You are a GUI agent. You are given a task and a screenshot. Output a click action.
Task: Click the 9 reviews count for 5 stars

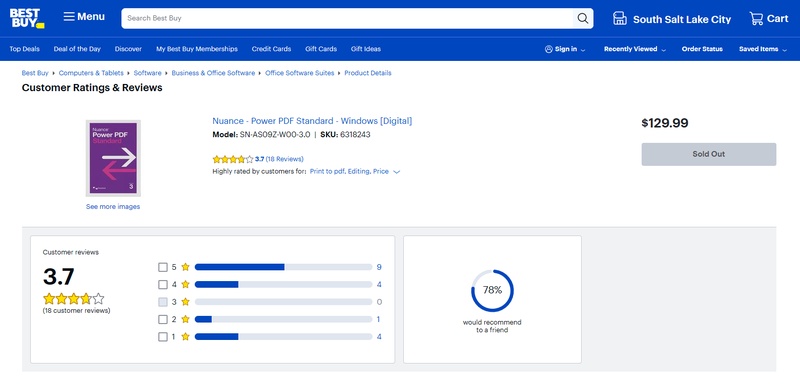click(x=379, y=267)
